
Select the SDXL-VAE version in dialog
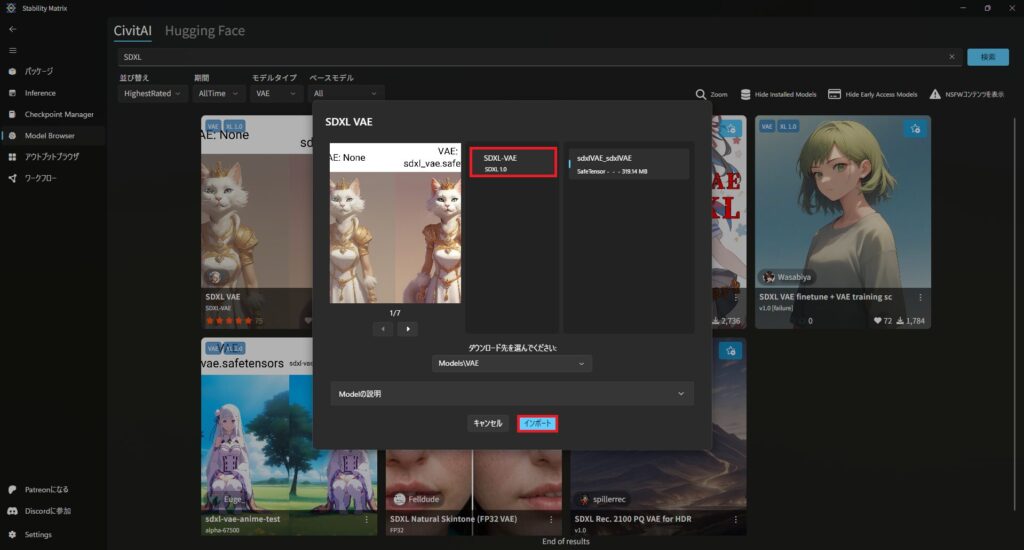tap(513, 162)
